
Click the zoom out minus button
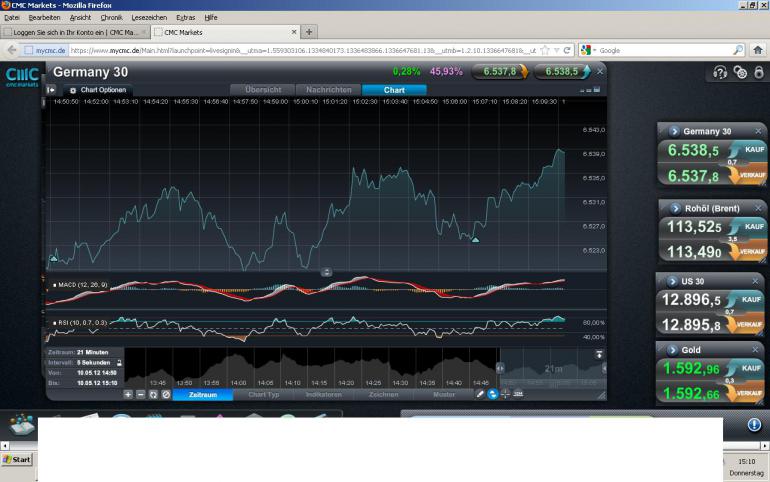click(x=140, y=394)
